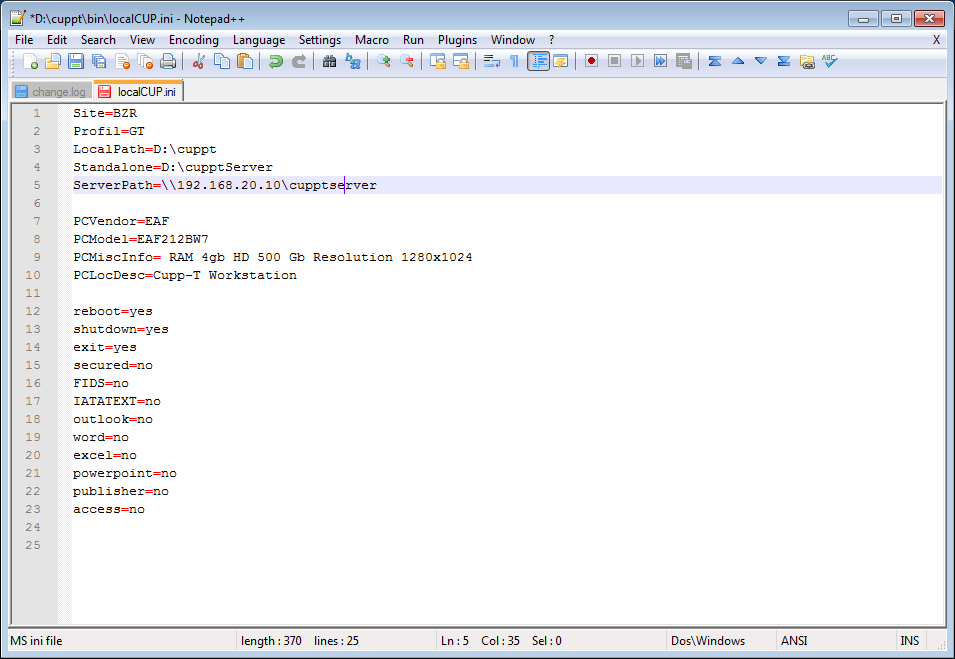
Task: Run spell check with the ABC icon
Action: coord(829,62)
